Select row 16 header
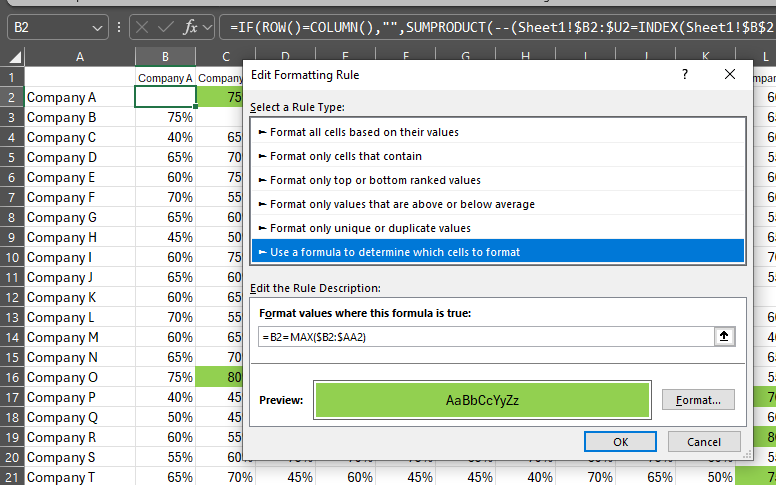This screenshot has height=485, width=776. point(12,377)
